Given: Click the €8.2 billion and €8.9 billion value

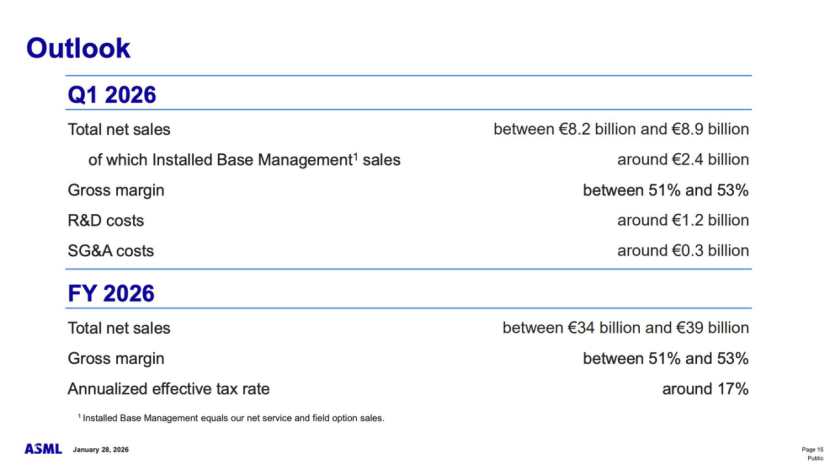Looking at the screenshot, I should click(621, 129).
